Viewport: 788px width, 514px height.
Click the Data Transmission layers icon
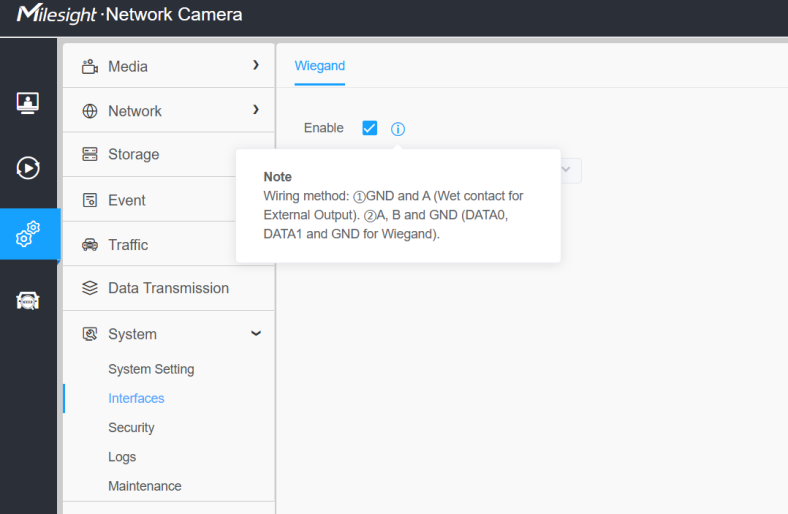click(90, 288)
